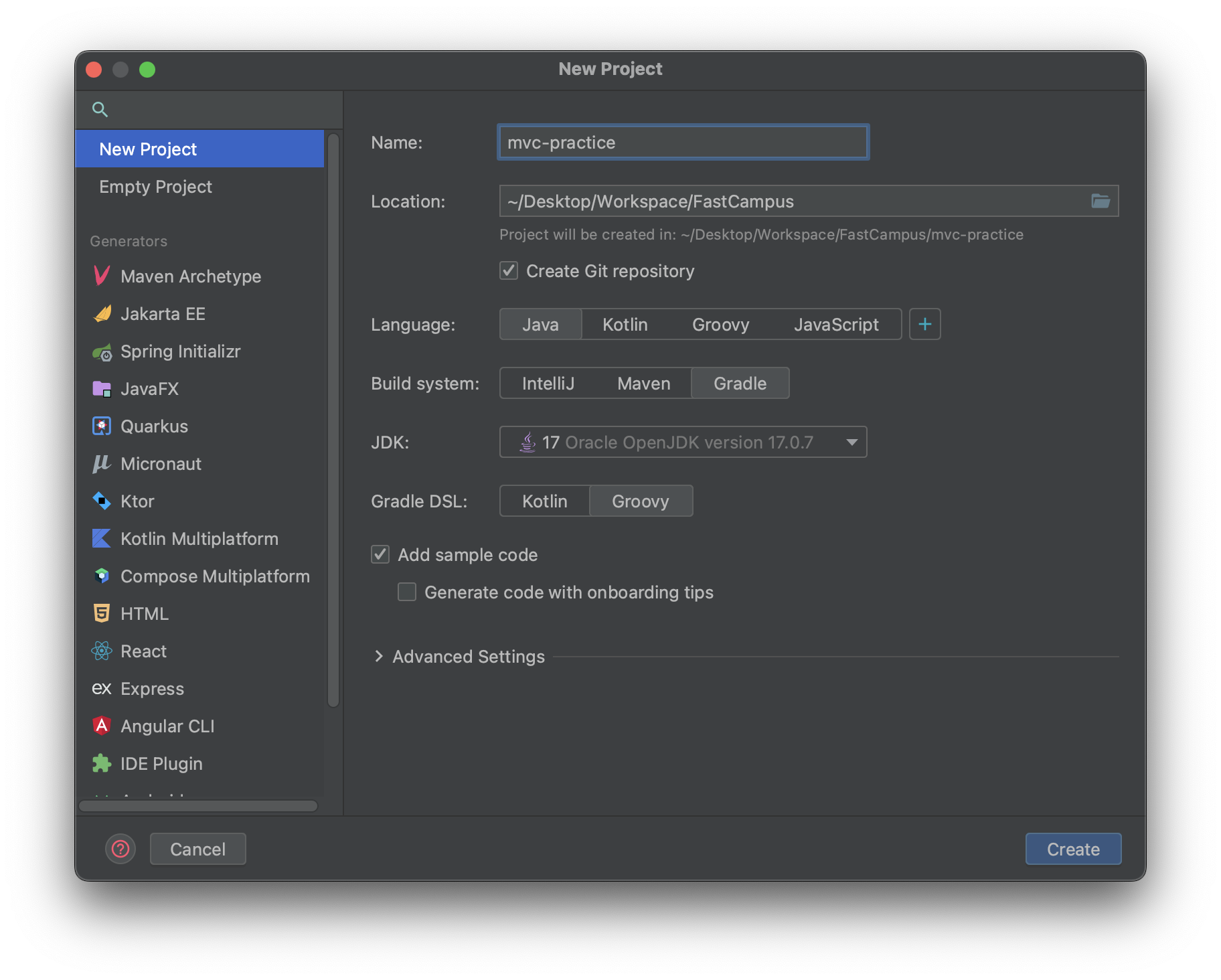1221x980 pixels.
Task: Click the React atom icon
Action: tap(102, 651)
